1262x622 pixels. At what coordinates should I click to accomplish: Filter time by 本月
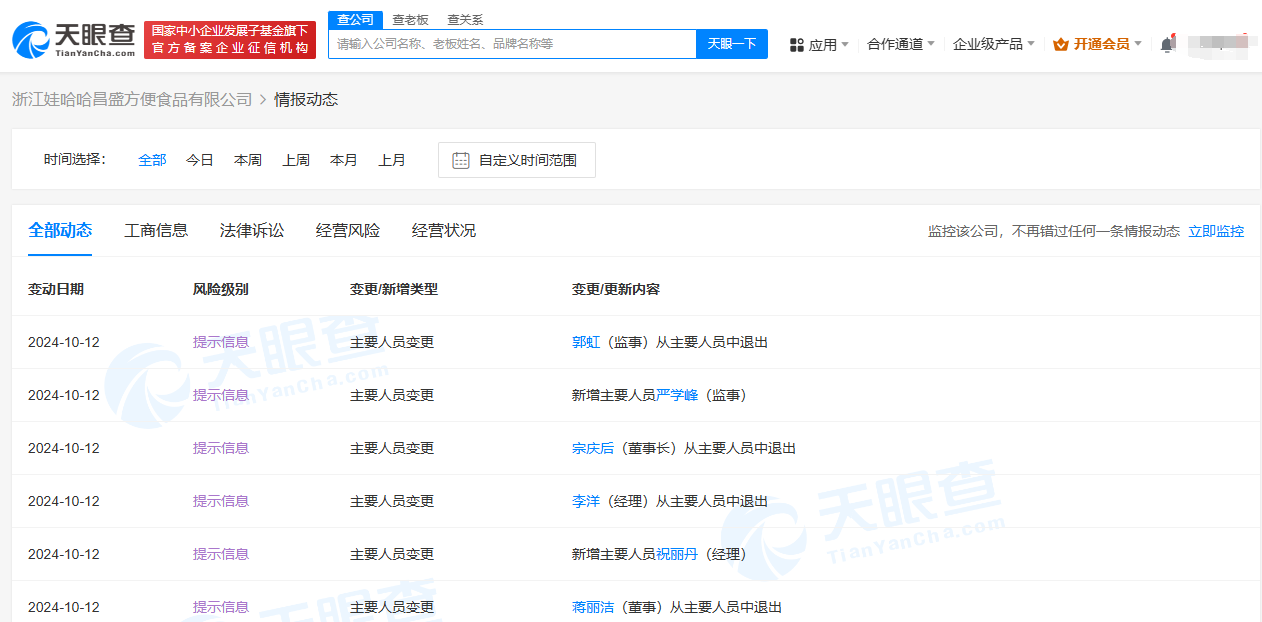[344, 160]
